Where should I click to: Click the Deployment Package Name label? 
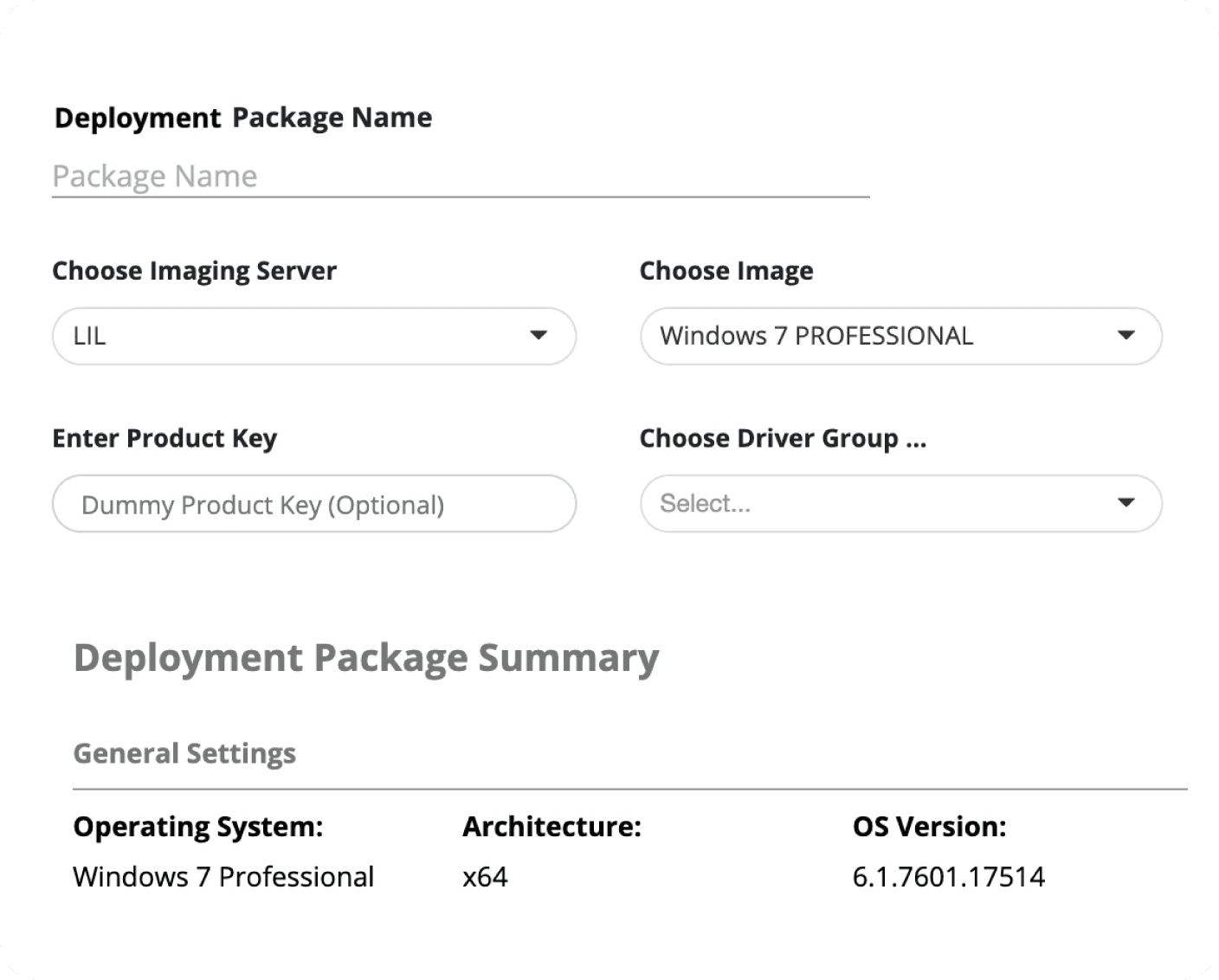pos(242,118)
